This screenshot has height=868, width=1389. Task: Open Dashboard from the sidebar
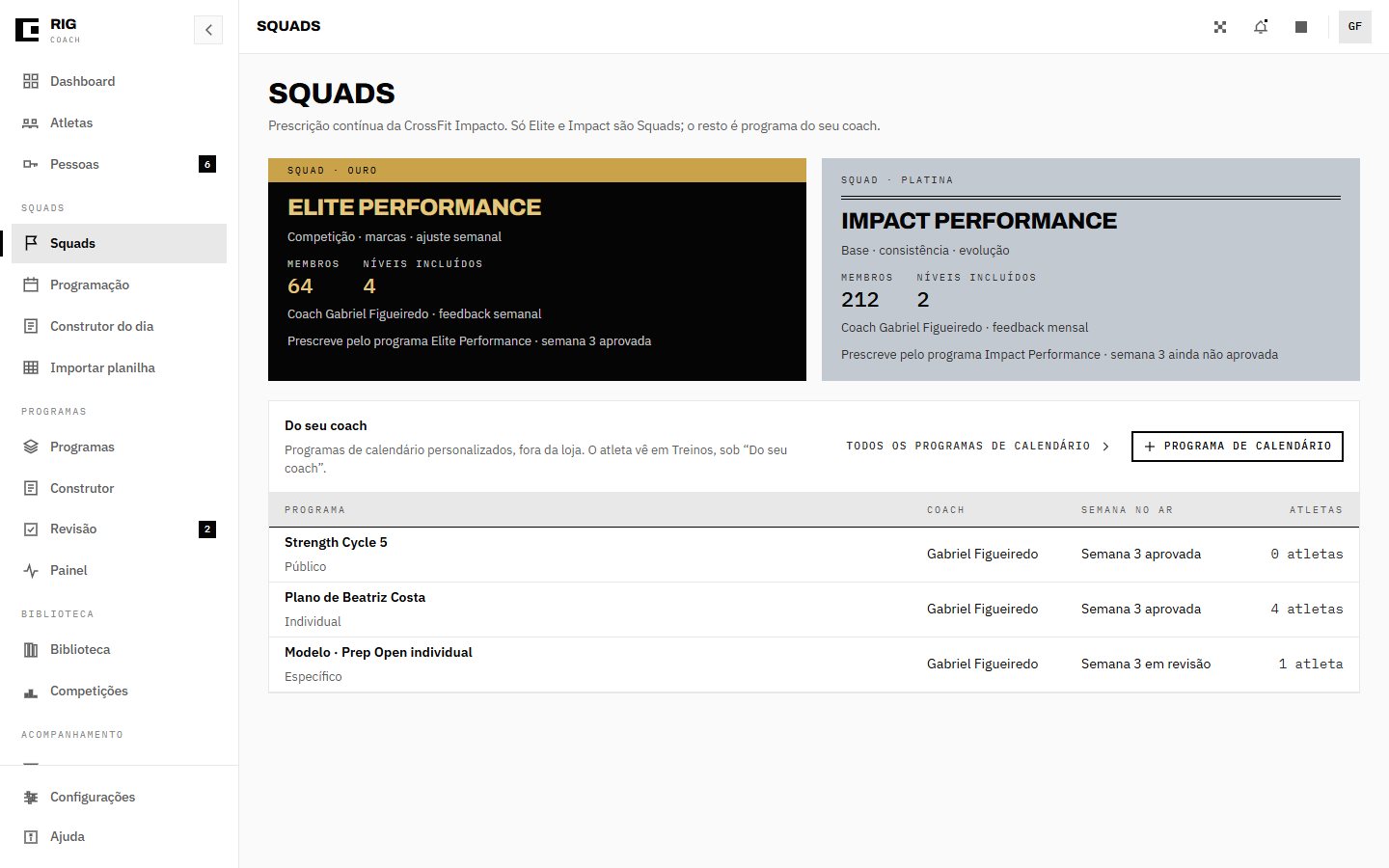[x=119, y=81]
